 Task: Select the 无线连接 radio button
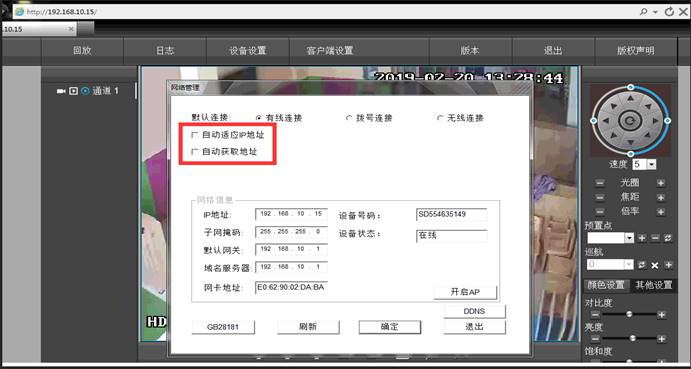pyautogui.click(x=439, y=118)
